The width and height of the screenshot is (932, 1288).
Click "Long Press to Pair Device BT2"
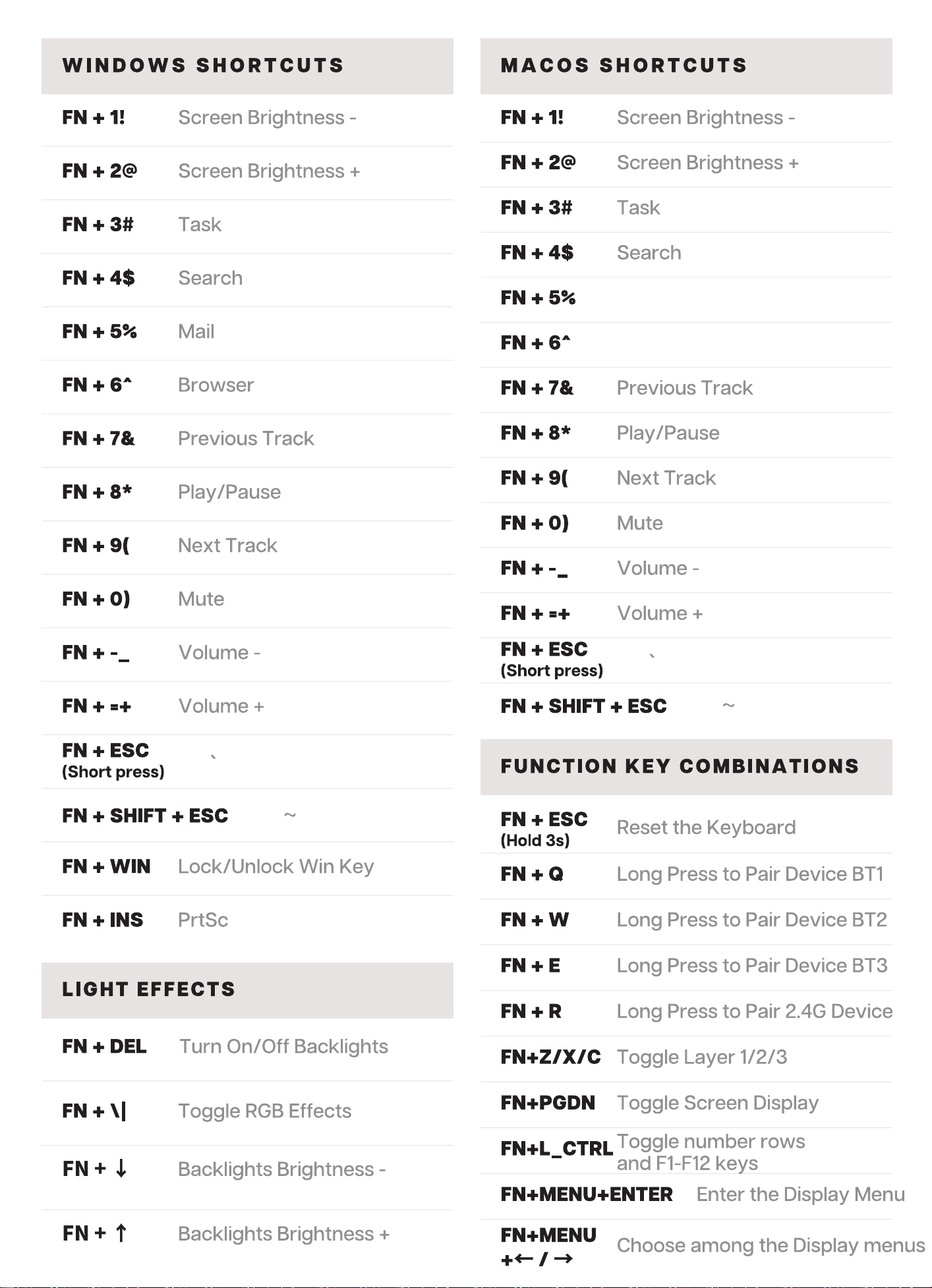pyautogui.click(x=751, y=920)
